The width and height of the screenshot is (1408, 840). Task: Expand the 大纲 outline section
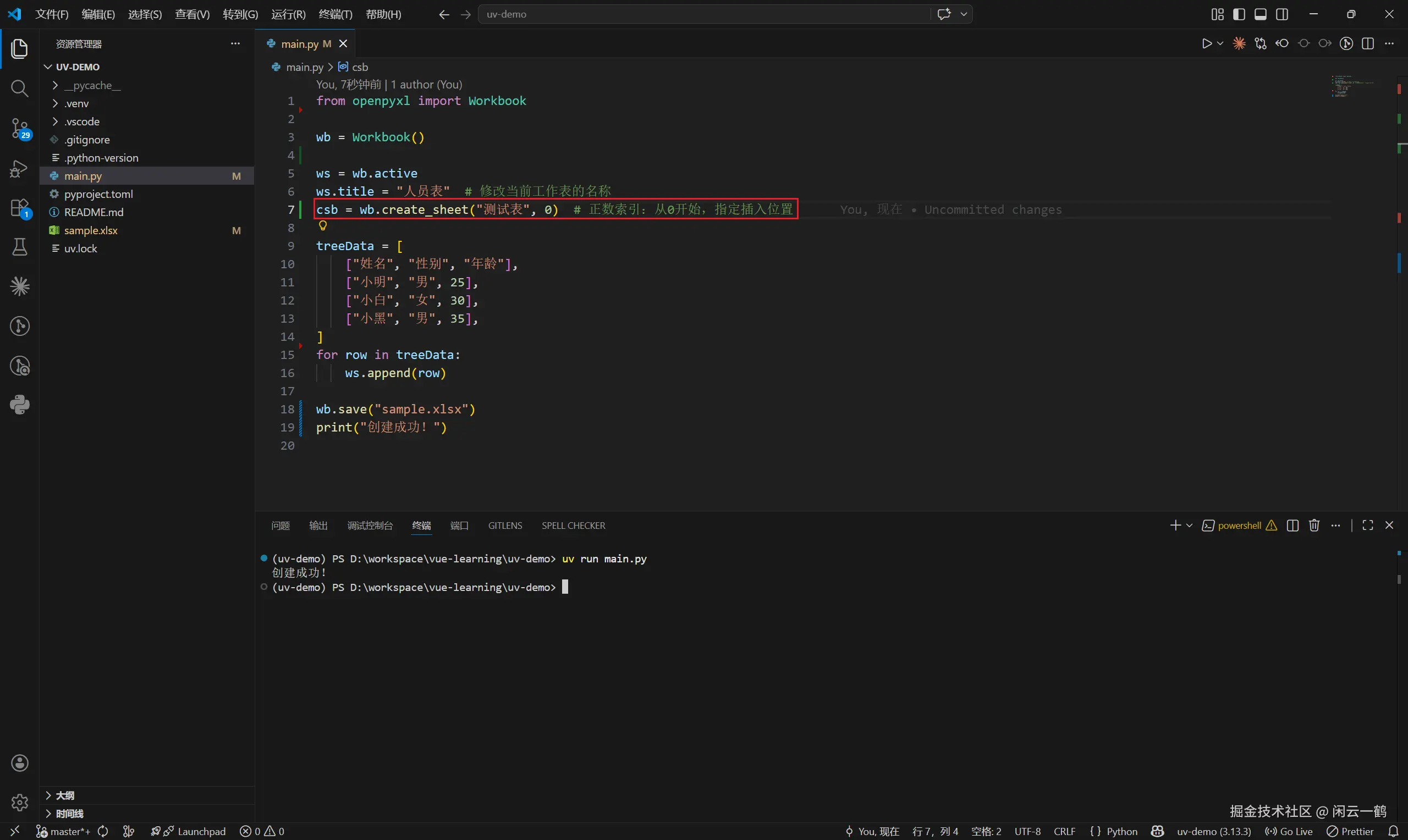(x=64, y=795)
